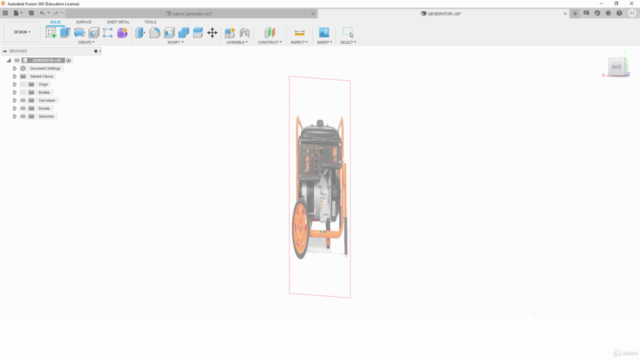Activate GENERATOR component radio button
640x360 pixels.
tap(69, 60)
